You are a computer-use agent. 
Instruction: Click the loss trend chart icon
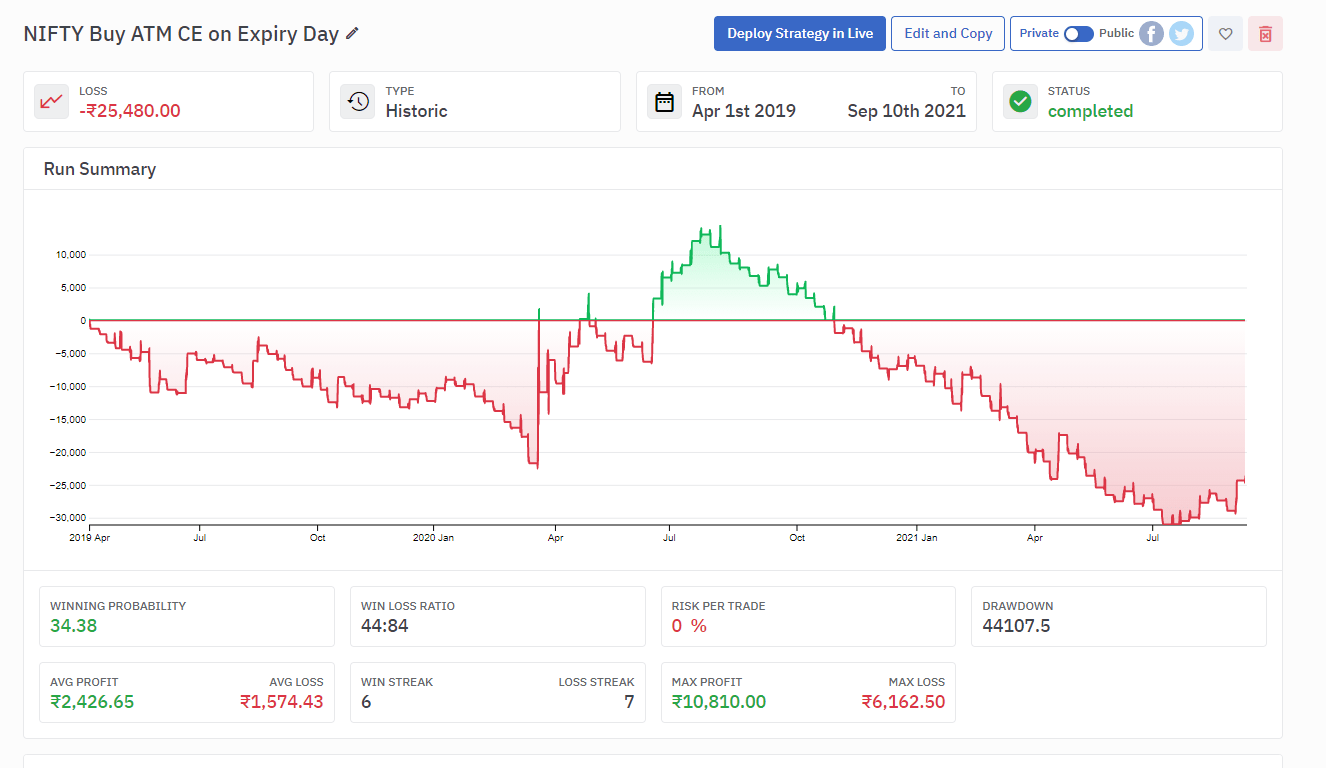(x=51, y=101)
